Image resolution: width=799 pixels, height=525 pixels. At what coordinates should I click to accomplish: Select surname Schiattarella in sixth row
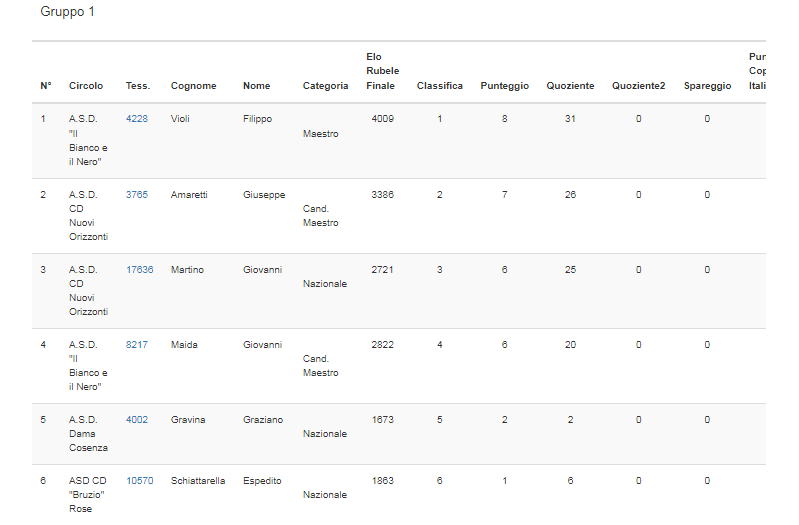[x=198, y=481]
